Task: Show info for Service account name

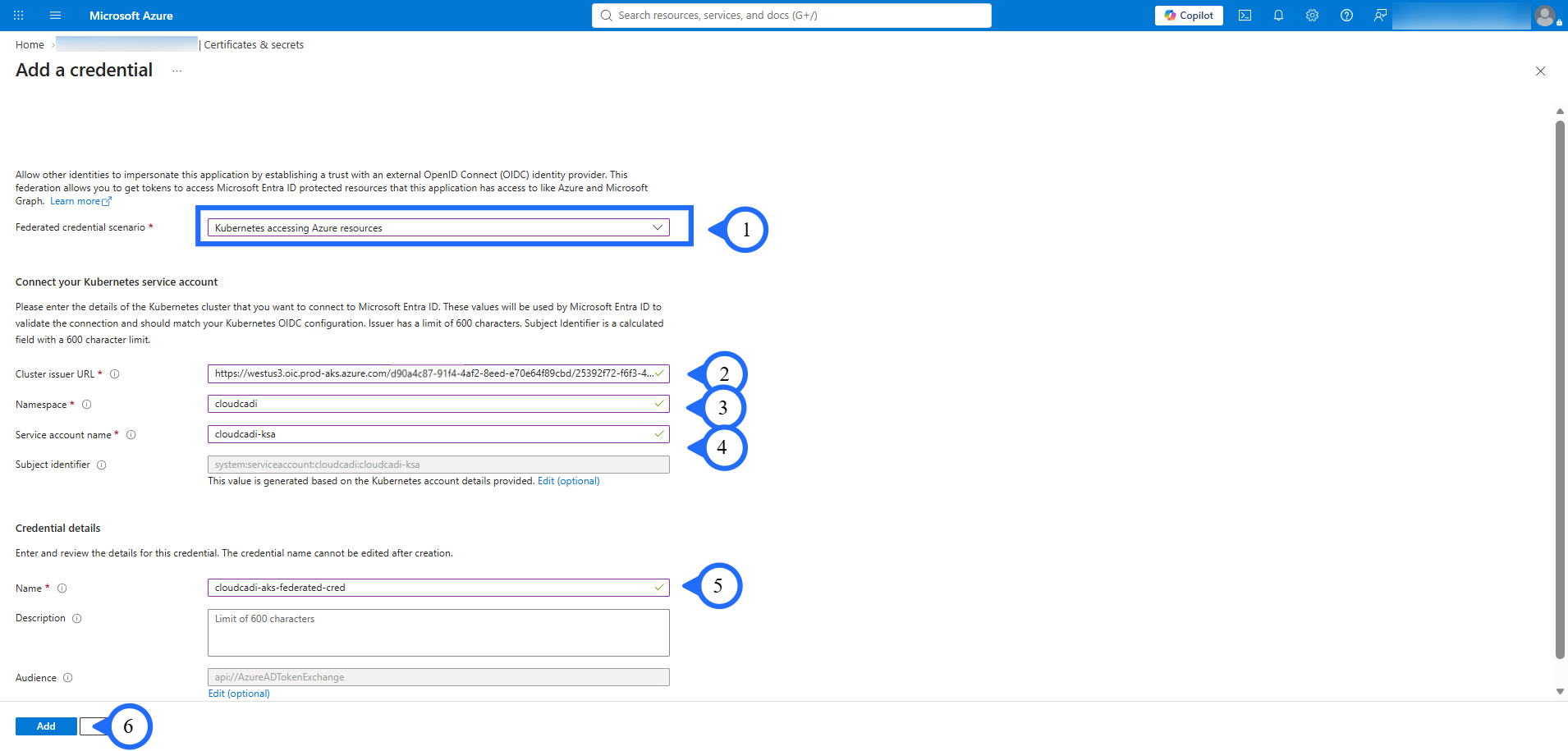Action: point(131,435)
